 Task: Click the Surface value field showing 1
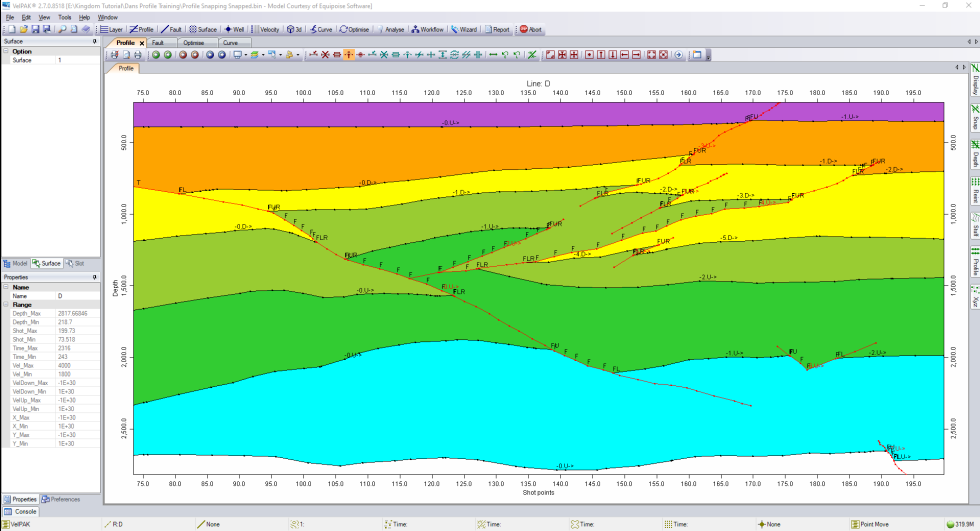[78, 60]
